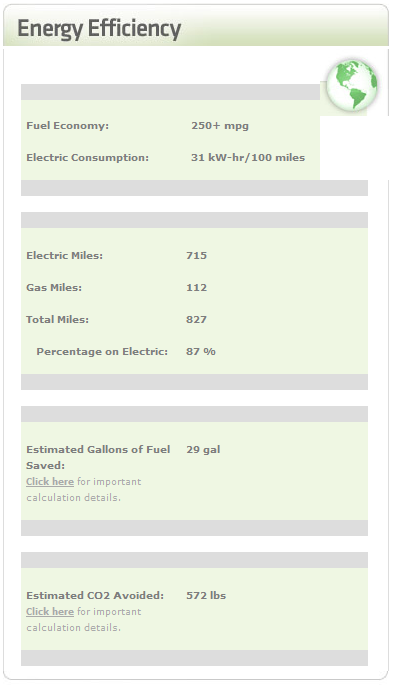Click Estimated Gallons of Fuel Saved label

tap(98, 457)
